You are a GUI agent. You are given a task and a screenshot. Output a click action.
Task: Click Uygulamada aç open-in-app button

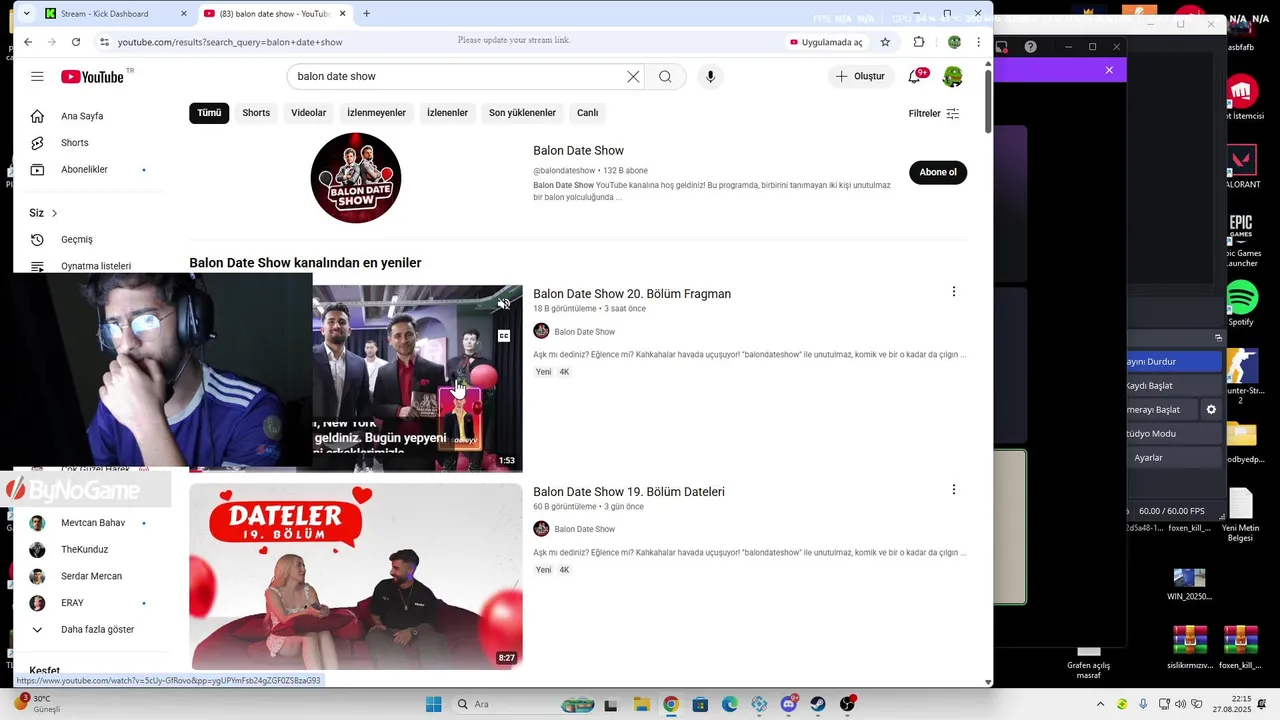(x=826, y=42)
